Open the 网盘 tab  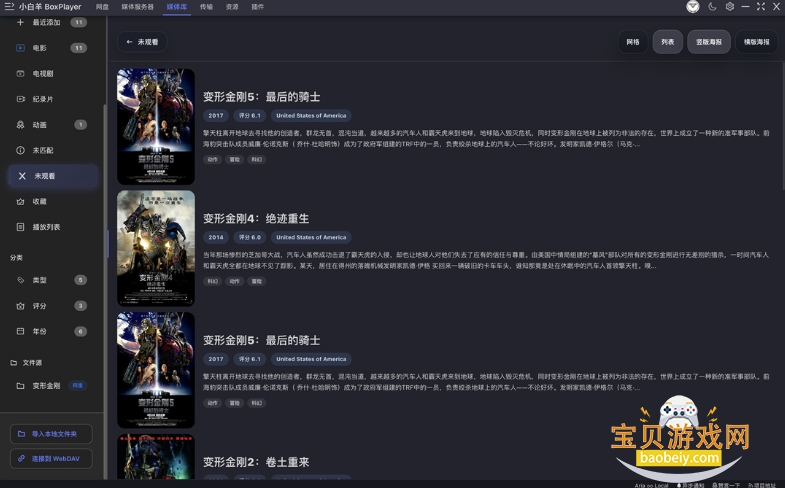point(102,7)
